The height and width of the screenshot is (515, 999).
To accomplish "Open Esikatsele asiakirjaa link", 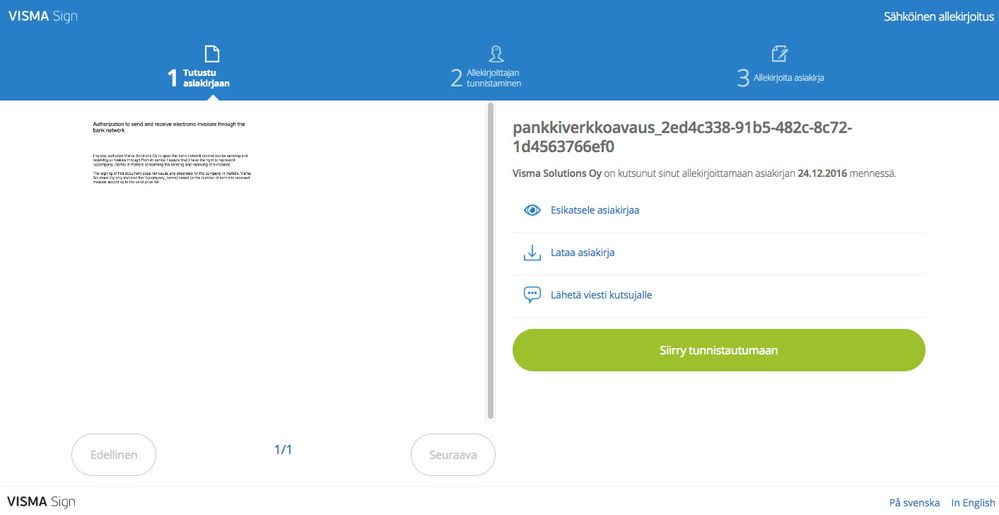I will click(595, 210).
